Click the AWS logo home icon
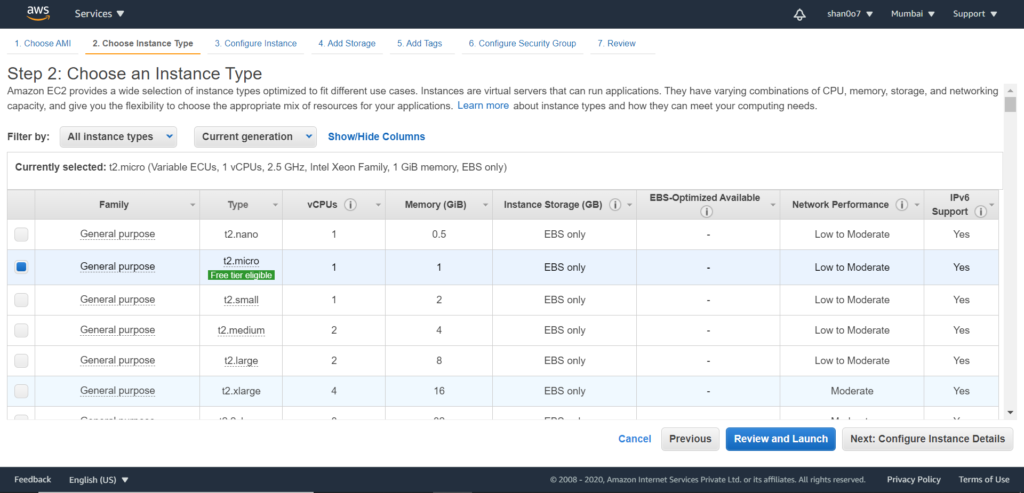This screenshot has width=1024, height=493. pos(39,12)
